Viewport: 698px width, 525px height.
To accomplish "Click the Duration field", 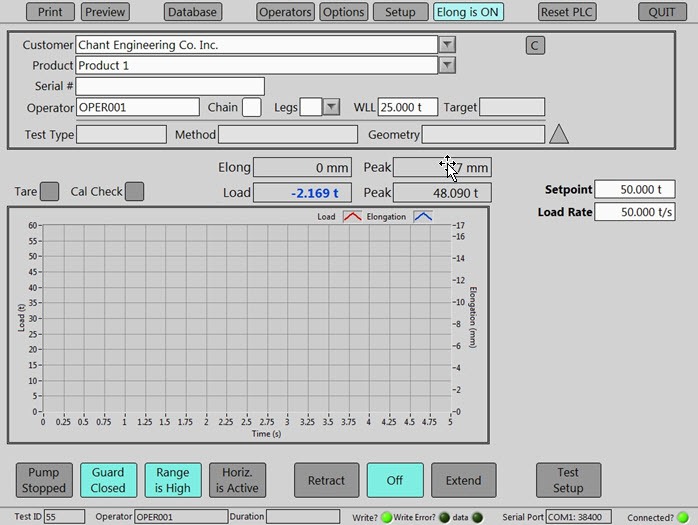I will click(303, 517).
